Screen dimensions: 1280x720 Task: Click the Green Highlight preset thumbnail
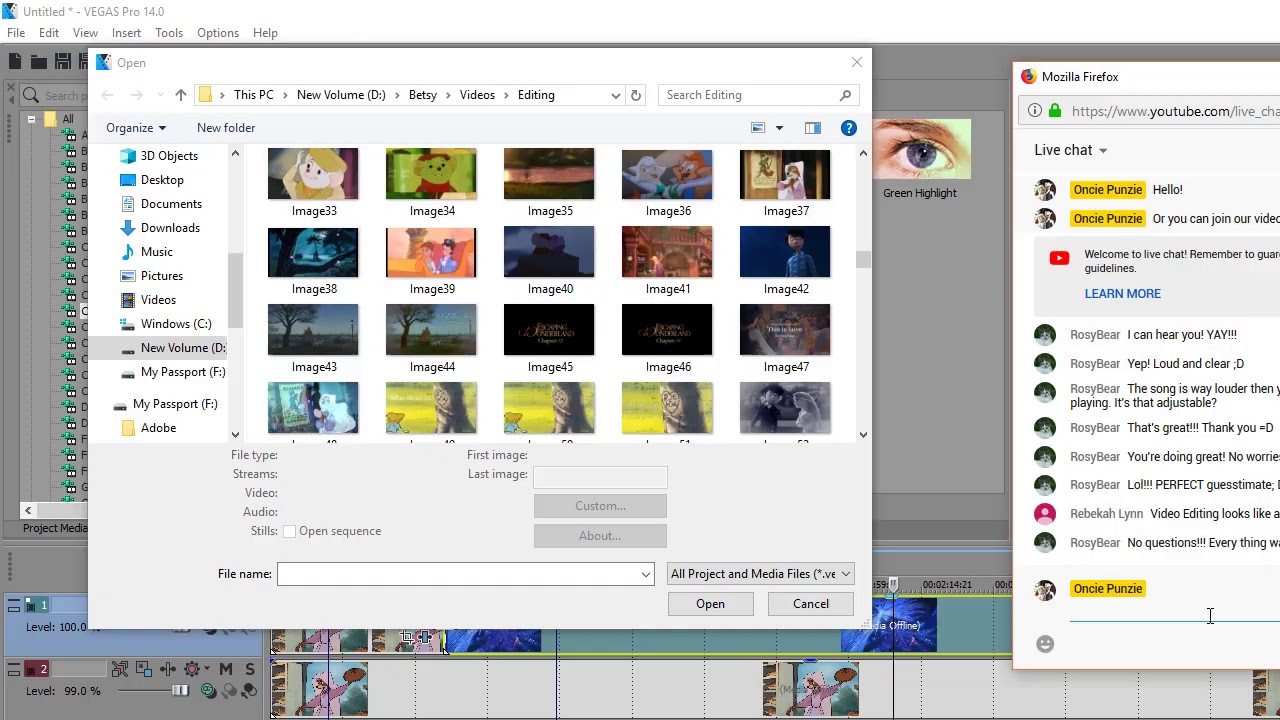coord(920,150)
